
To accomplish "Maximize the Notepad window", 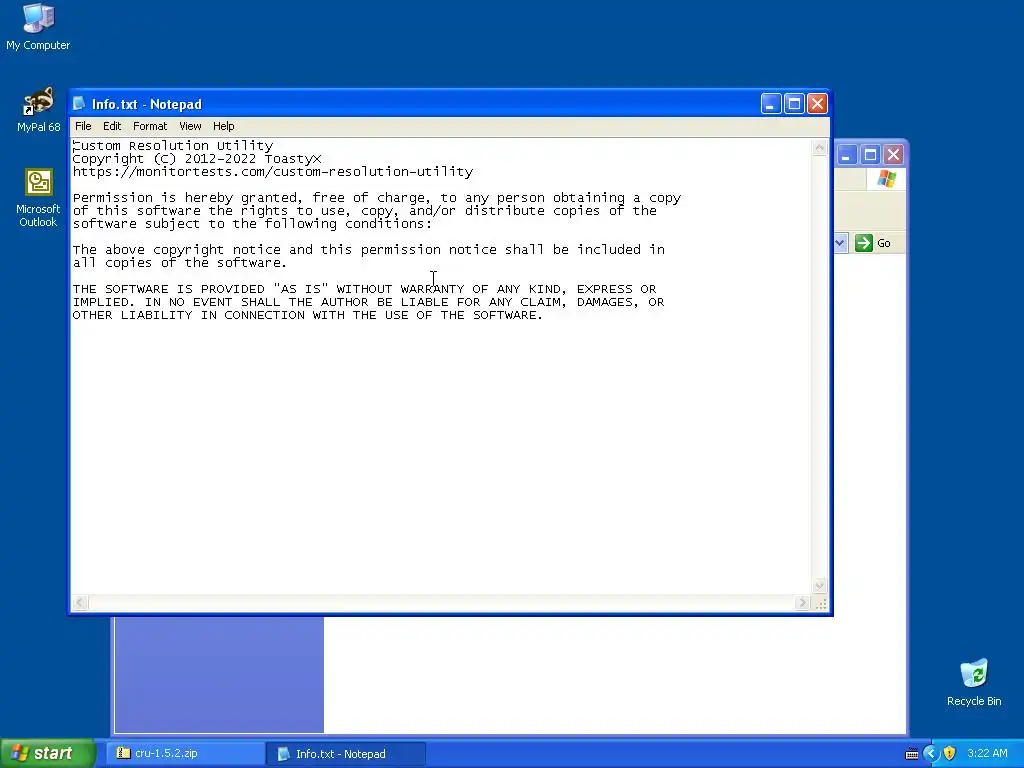I will (x=794, y=104).
